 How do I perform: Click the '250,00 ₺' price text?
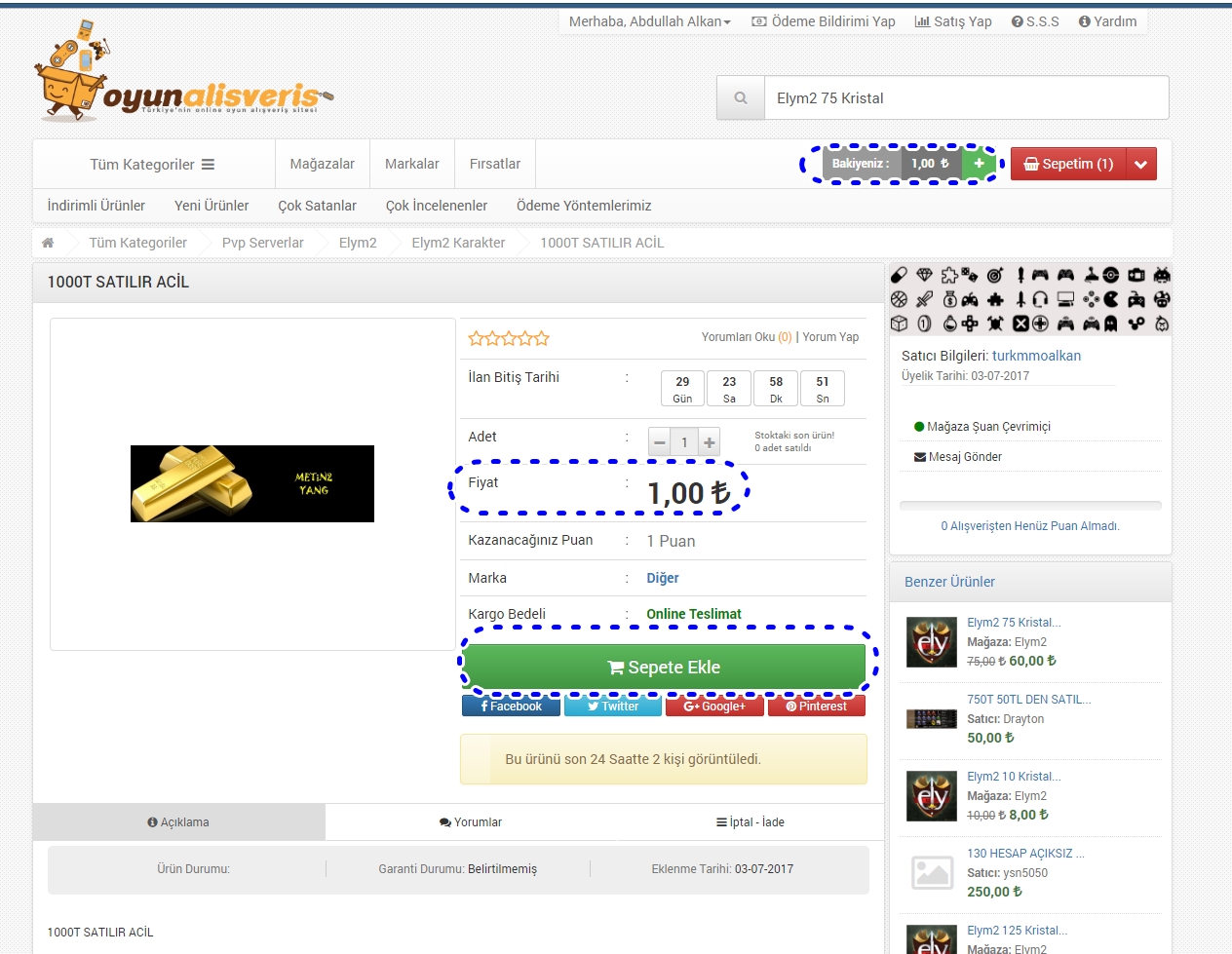click(x=995, y=892)
